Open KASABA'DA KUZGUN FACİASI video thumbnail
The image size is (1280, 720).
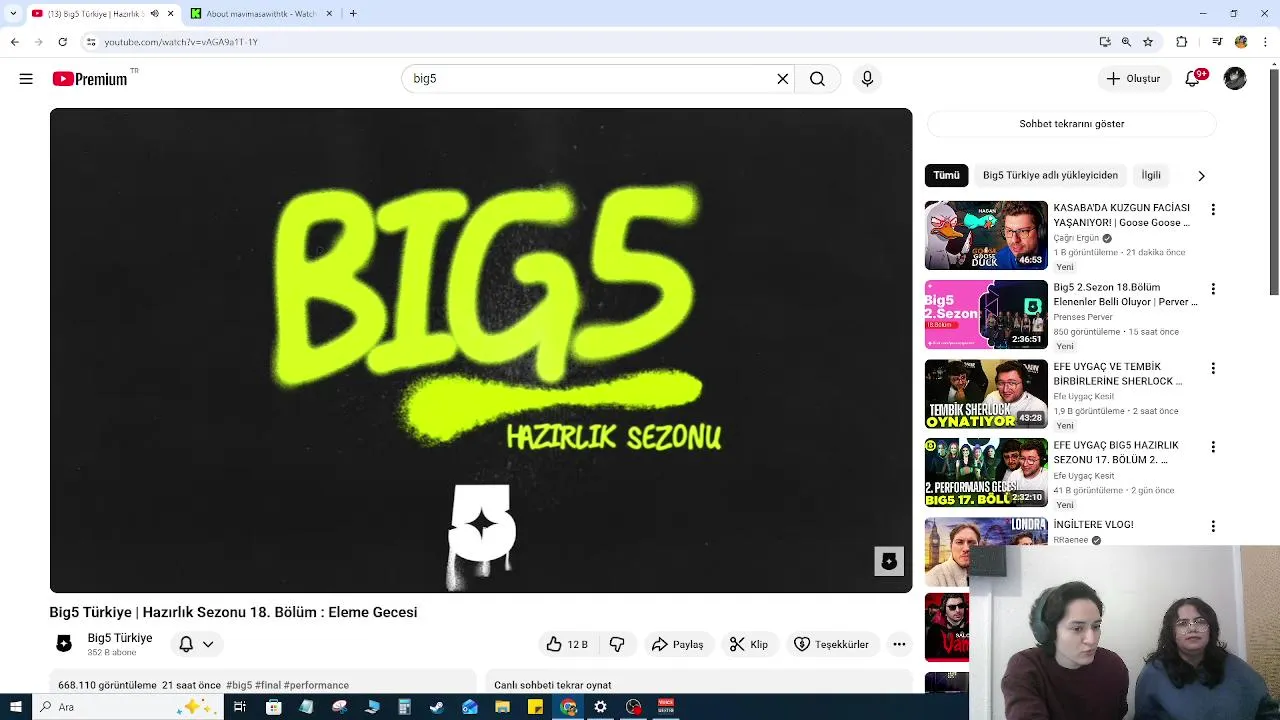tap(986, 236)
